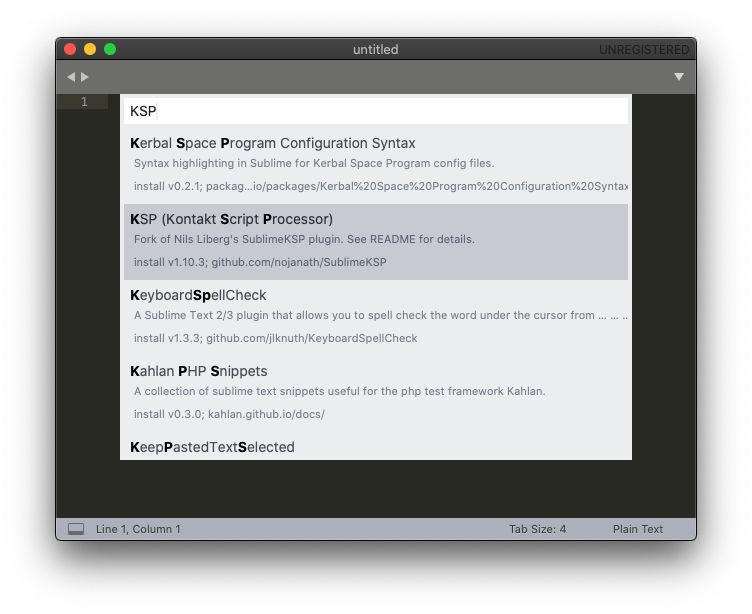Click the kahlan.github.io/docs install line

(229, 414)
